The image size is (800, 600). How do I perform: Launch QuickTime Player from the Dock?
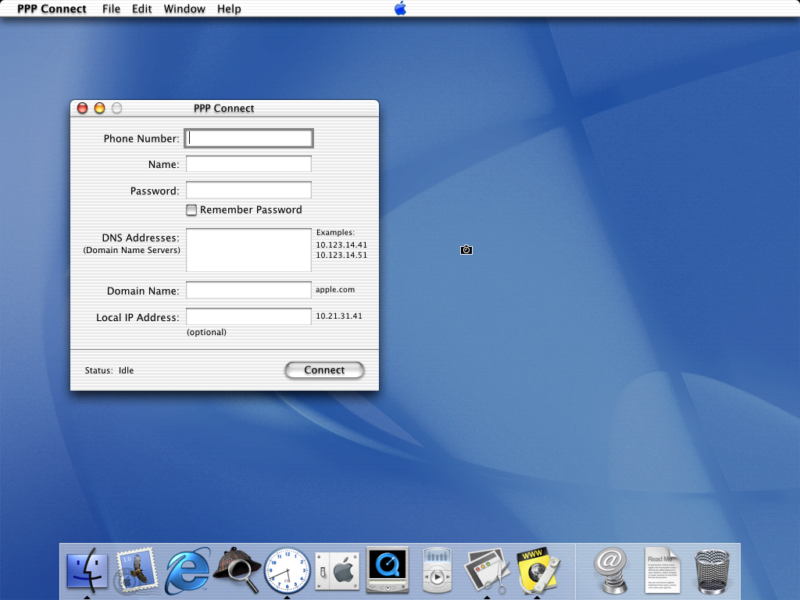(387, 567)
